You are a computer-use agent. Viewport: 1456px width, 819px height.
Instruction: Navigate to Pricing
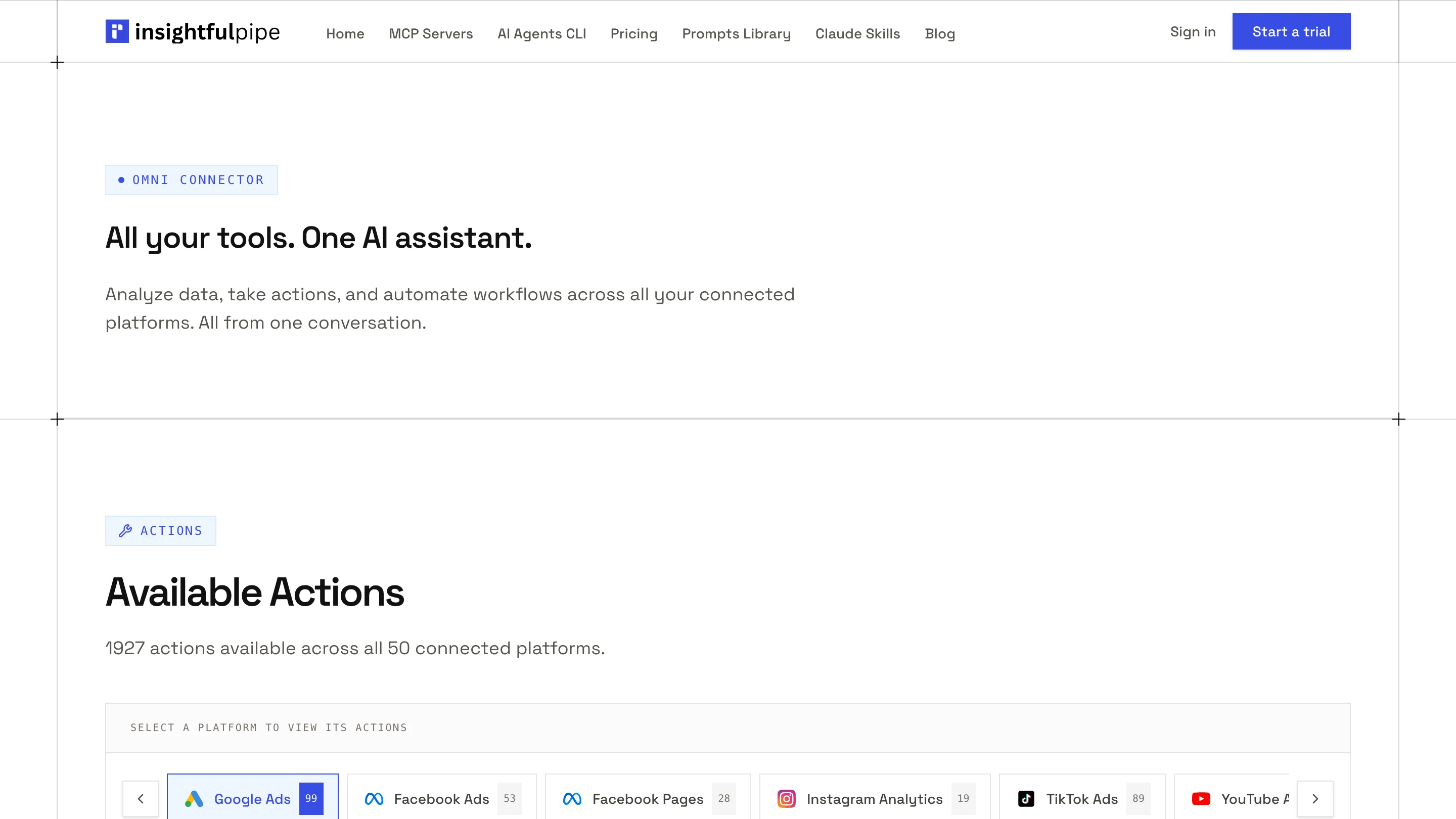coord(633,34)
